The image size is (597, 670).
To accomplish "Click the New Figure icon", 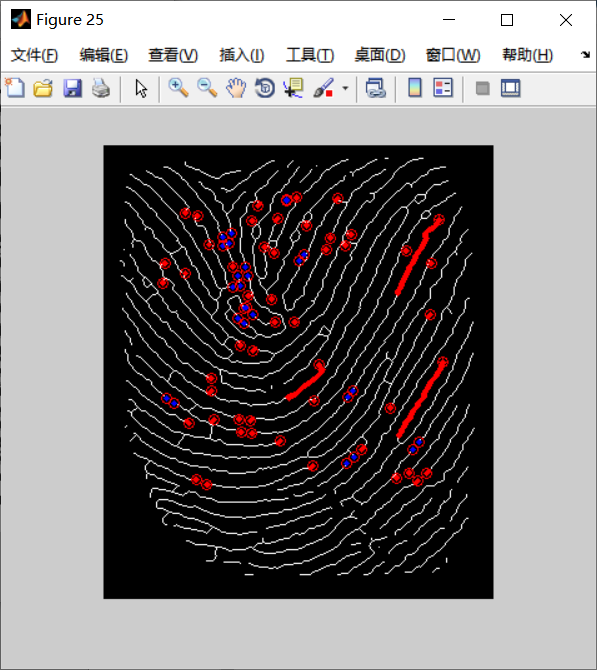I will point(15,88).
